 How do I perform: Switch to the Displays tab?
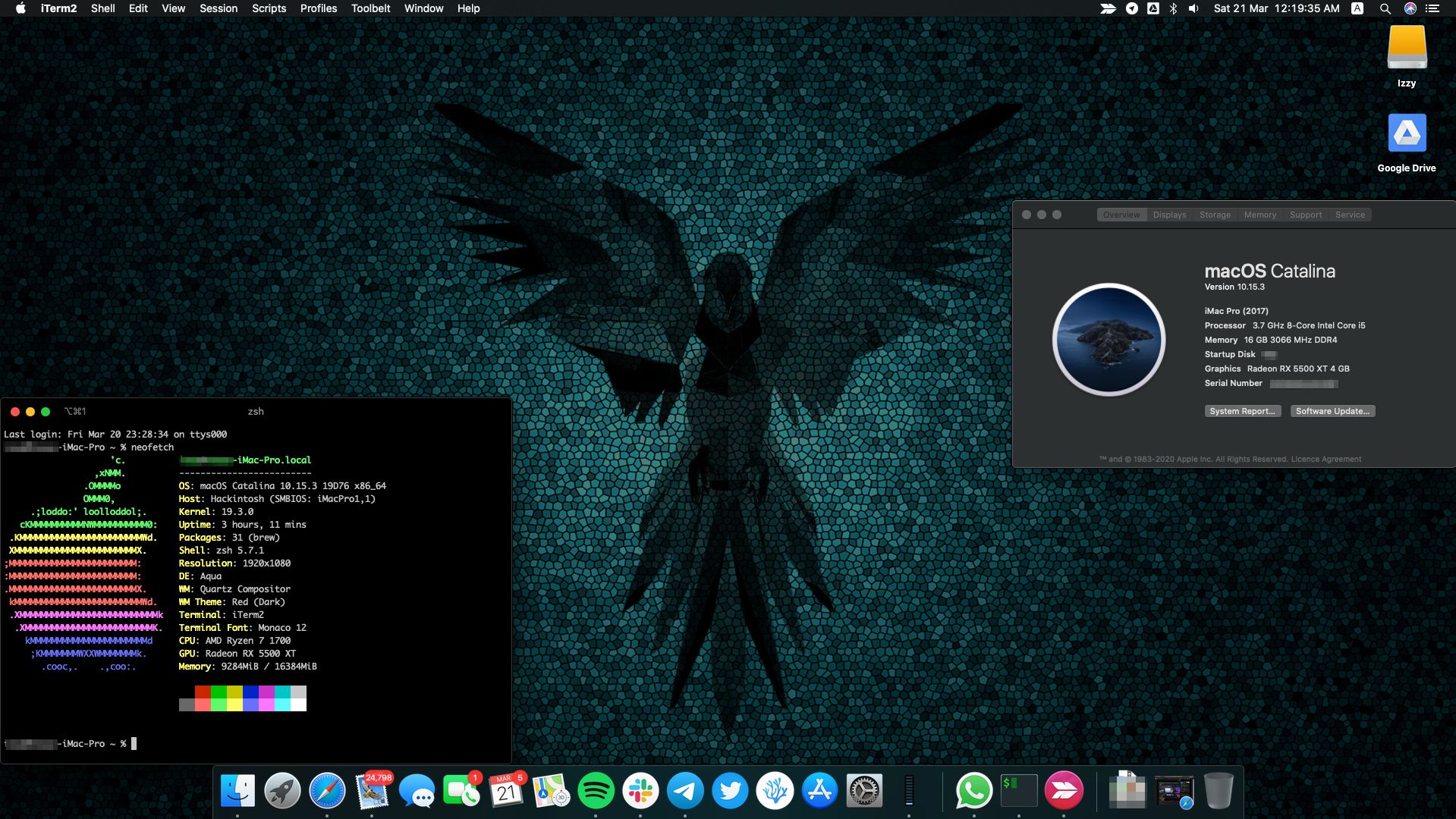pos(1168,215)
